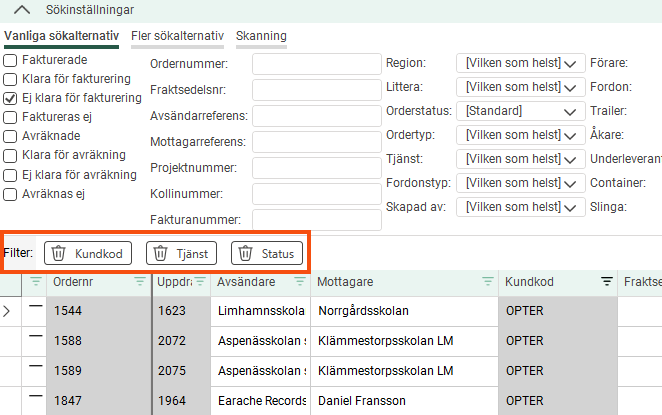Switch to Fler sökalternativ tab
Viewport: 662px width, 415px height.
(177, 36)
